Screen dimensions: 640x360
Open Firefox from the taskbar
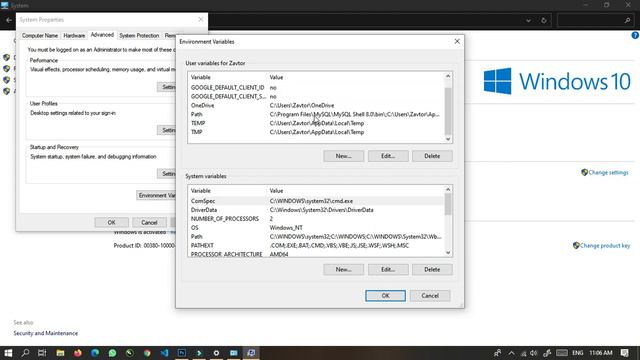78,353
